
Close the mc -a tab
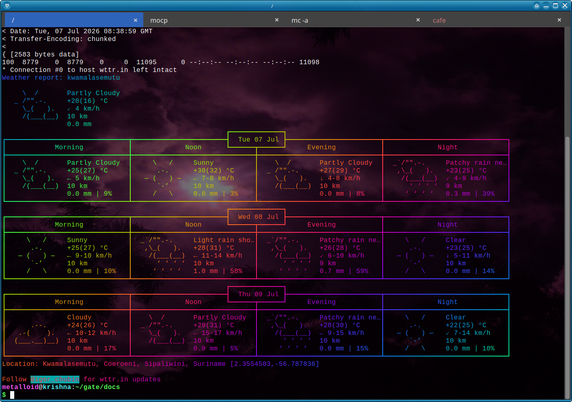pos(418,20)
